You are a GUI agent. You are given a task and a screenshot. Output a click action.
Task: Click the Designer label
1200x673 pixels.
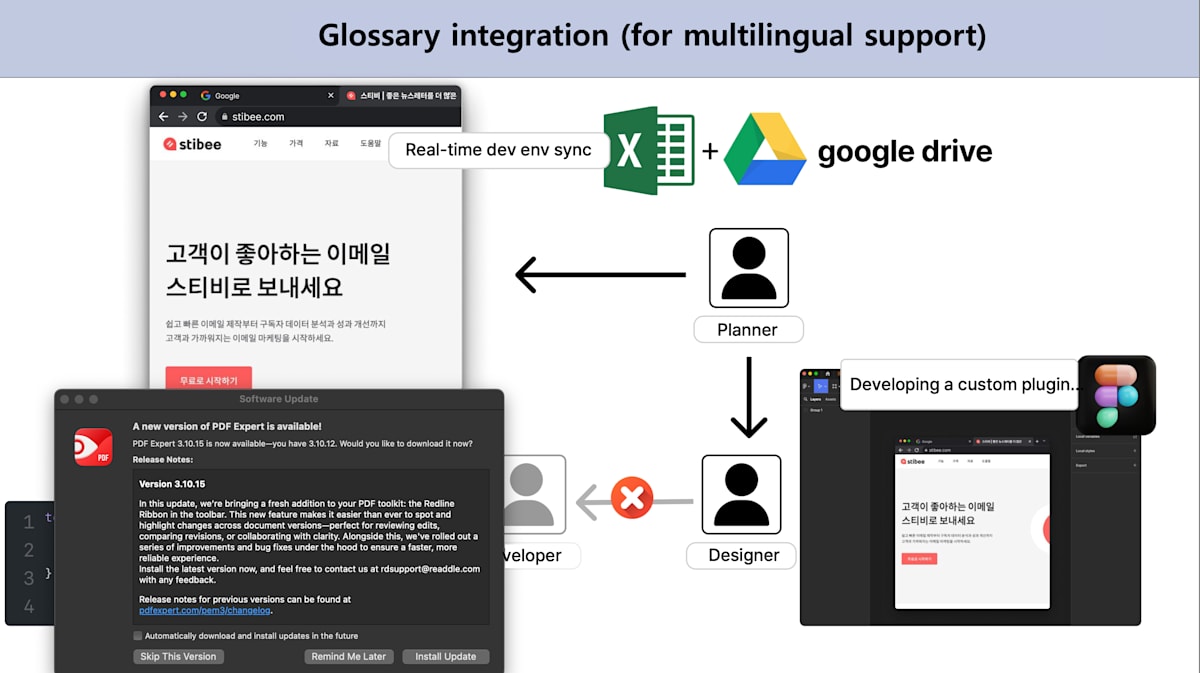743,555
